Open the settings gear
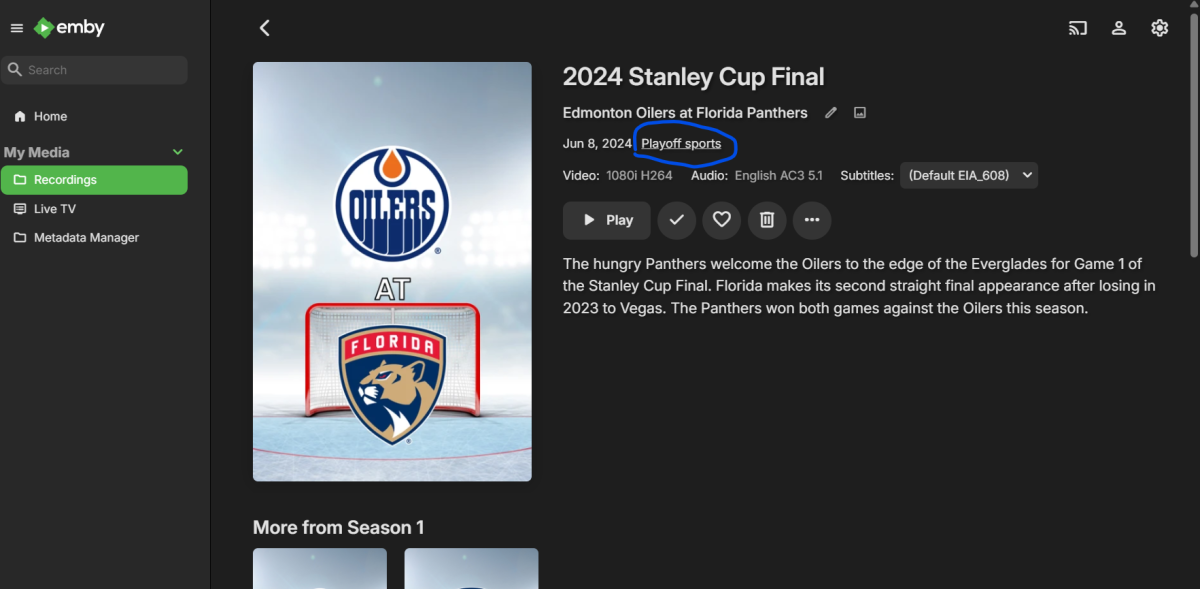The image size is (1200, 589). click(1159, 28)
